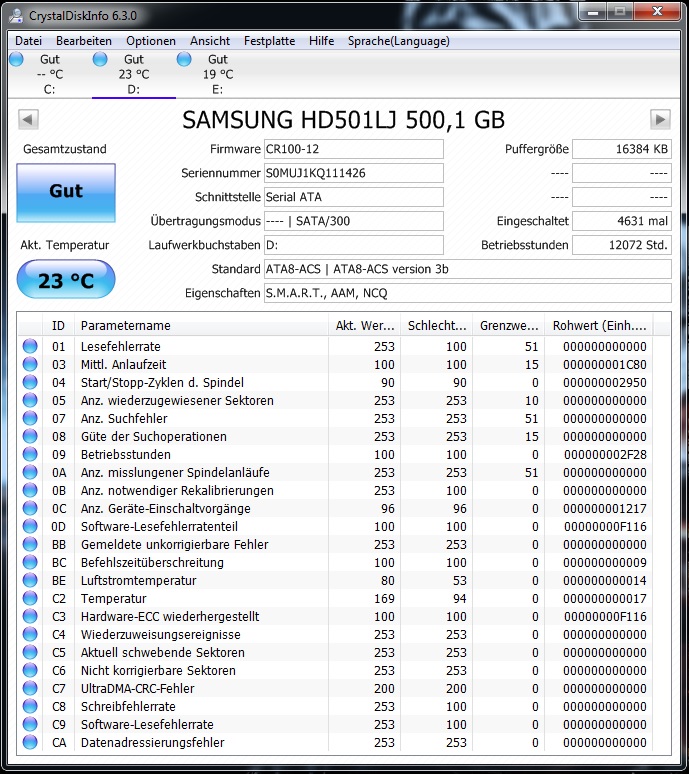Select the Temperatur parameter name
Image resolution: width=689 pixels, height=774 pixels.
tap(114, 598)
